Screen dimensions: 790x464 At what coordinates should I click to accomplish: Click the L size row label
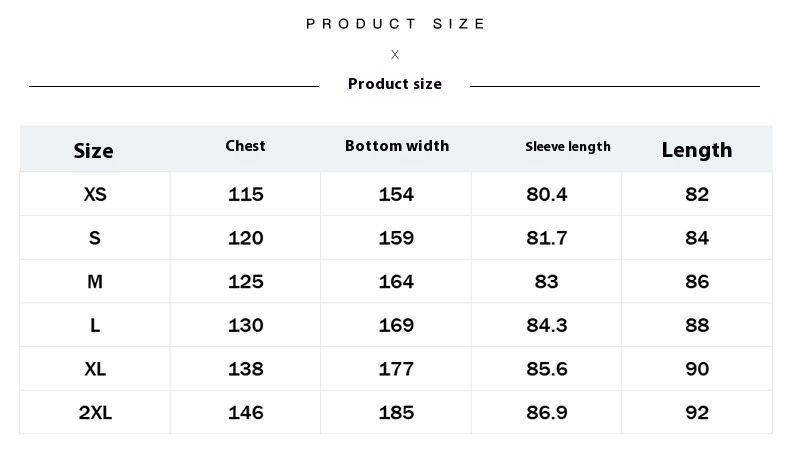pos(95,325)
